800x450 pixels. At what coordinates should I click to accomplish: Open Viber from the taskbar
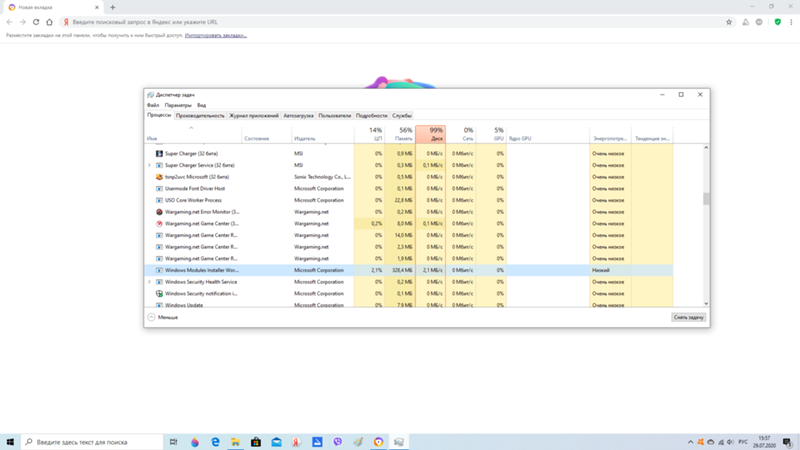point(337,442)
